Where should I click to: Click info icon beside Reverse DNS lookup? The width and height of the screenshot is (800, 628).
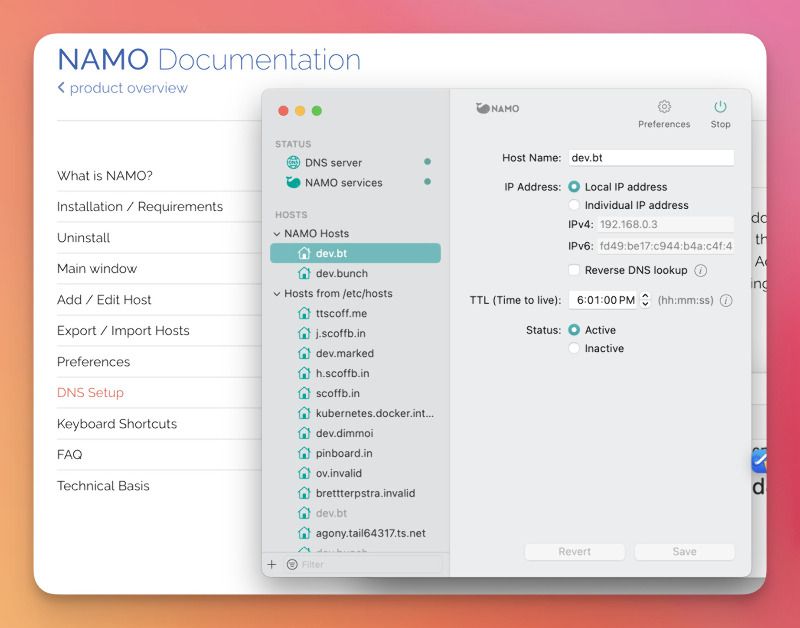[x=700, y=270]
